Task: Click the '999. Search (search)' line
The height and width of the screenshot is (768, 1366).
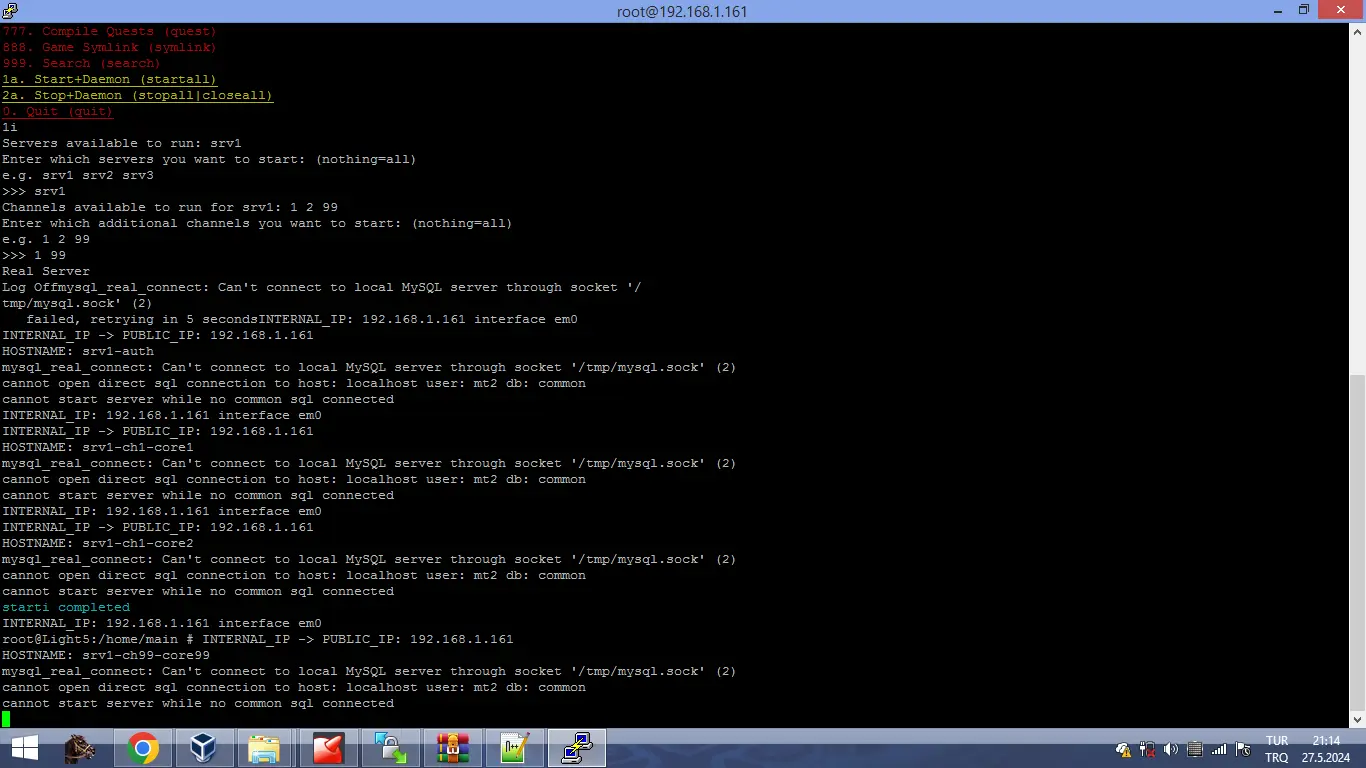Action: click(x=81, y=63)
